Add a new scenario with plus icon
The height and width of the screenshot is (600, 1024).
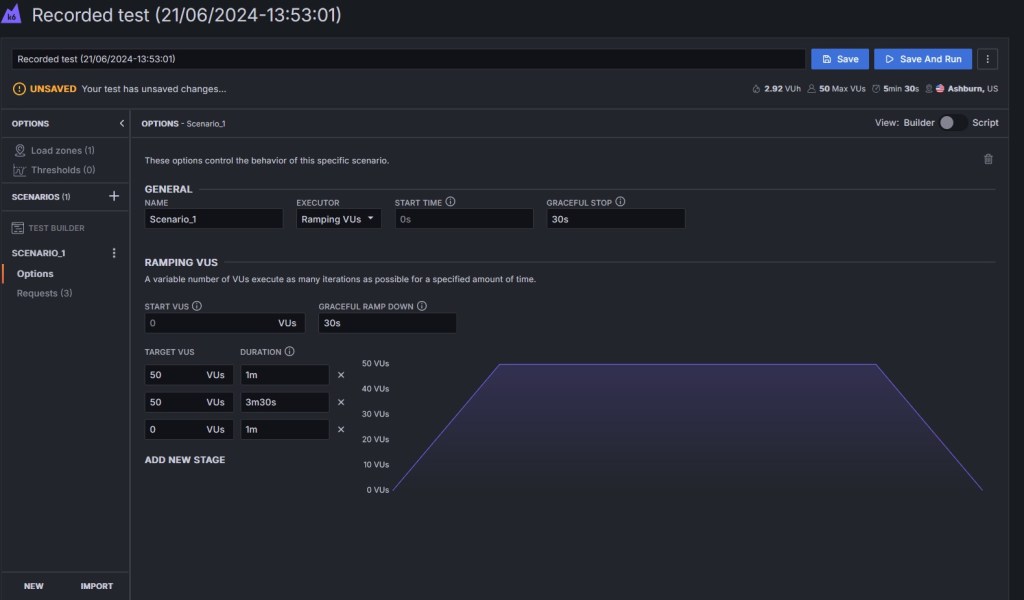pyautogui.click(x=114, y=197)
